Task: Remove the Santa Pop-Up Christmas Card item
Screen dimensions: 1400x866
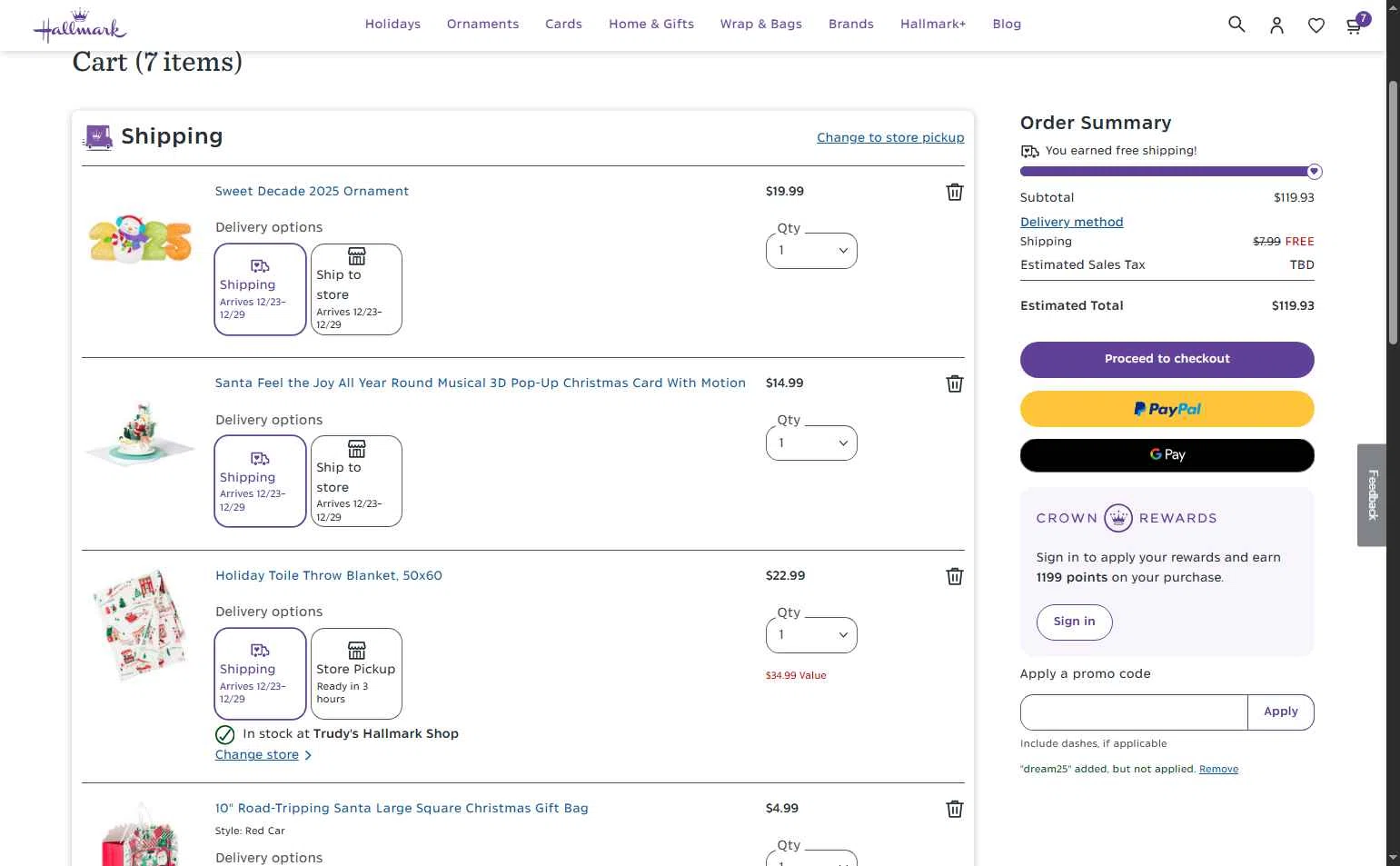Action: click(954, 383)
